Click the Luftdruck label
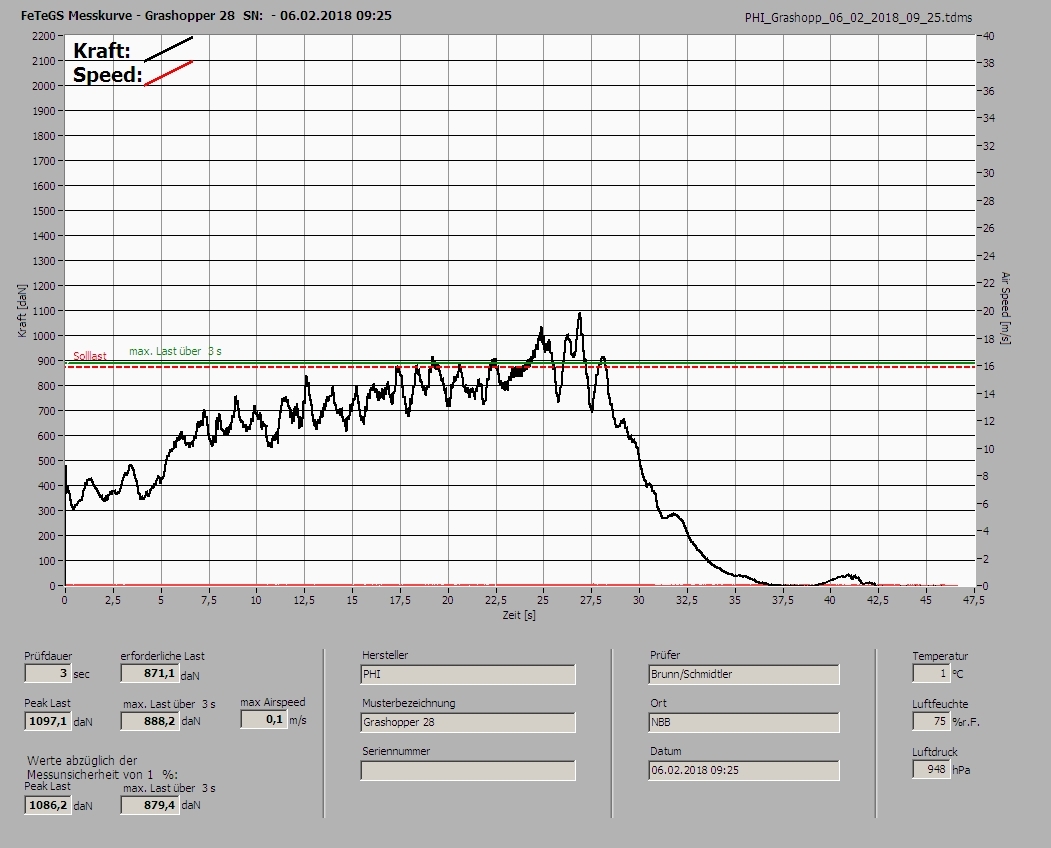Screen dimensions: 1051x848 [x=934, y=751]
